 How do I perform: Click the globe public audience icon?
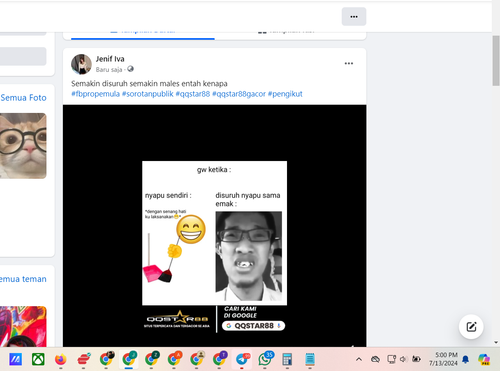[130, 69]
